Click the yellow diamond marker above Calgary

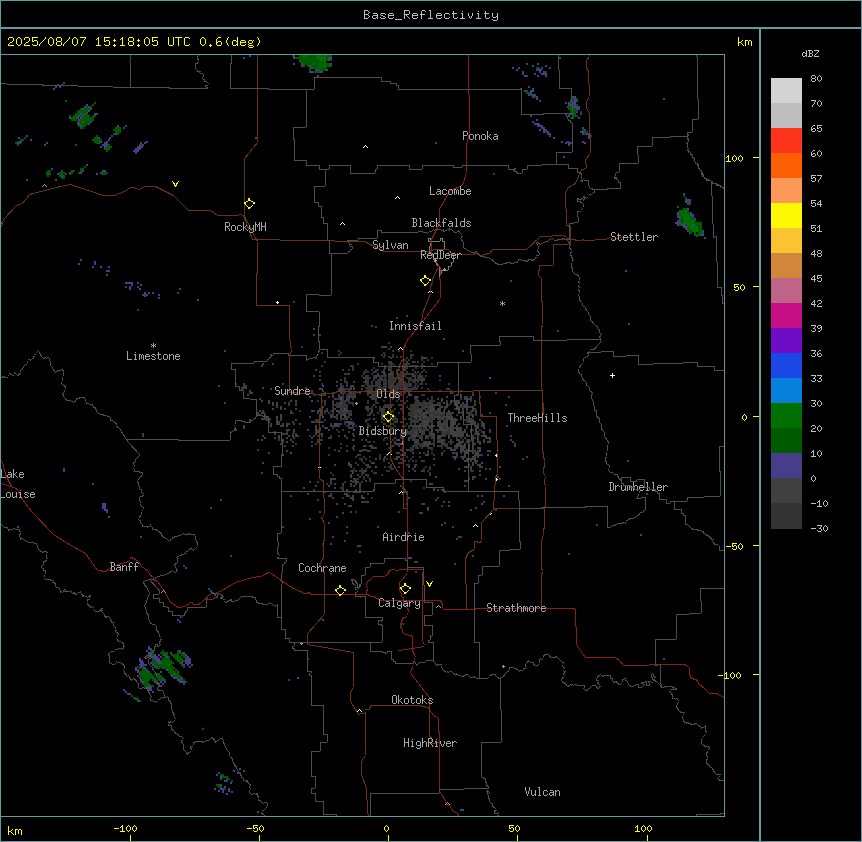(405, 589)
